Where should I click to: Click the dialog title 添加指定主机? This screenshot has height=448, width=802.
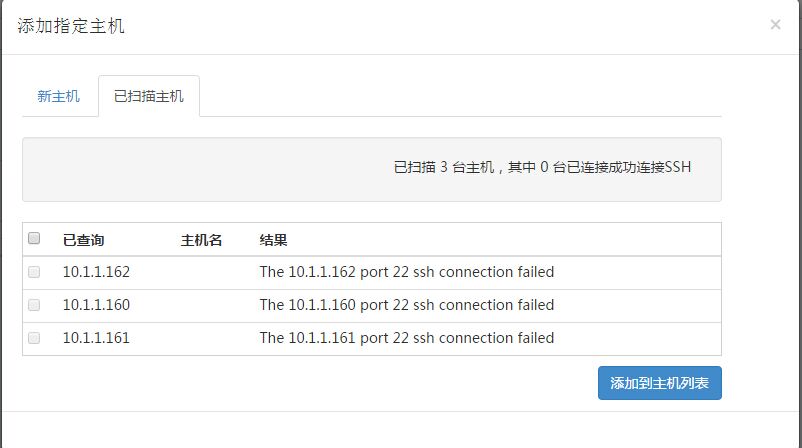(x=71, y=26)
